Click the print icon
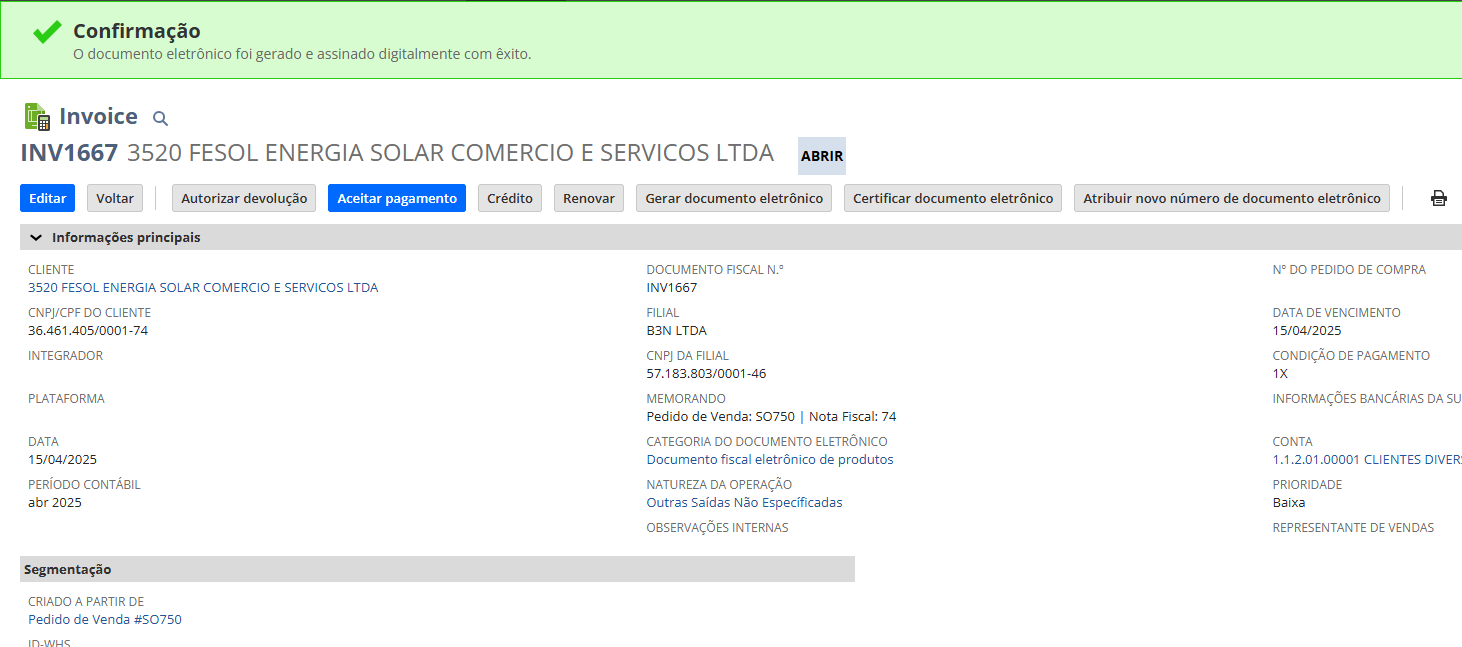The image size is (1462, 647). point(1438,198)
